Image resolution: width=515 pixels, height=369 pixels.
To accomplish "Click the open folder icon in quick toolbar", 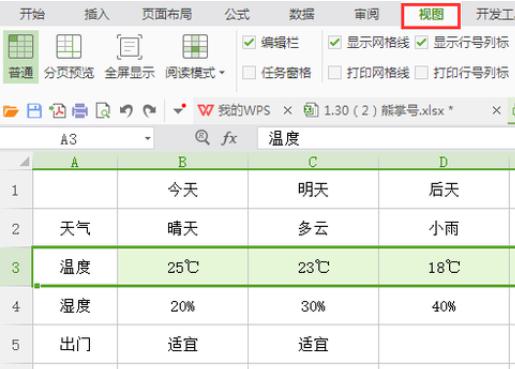I will [x=11, y=111].
